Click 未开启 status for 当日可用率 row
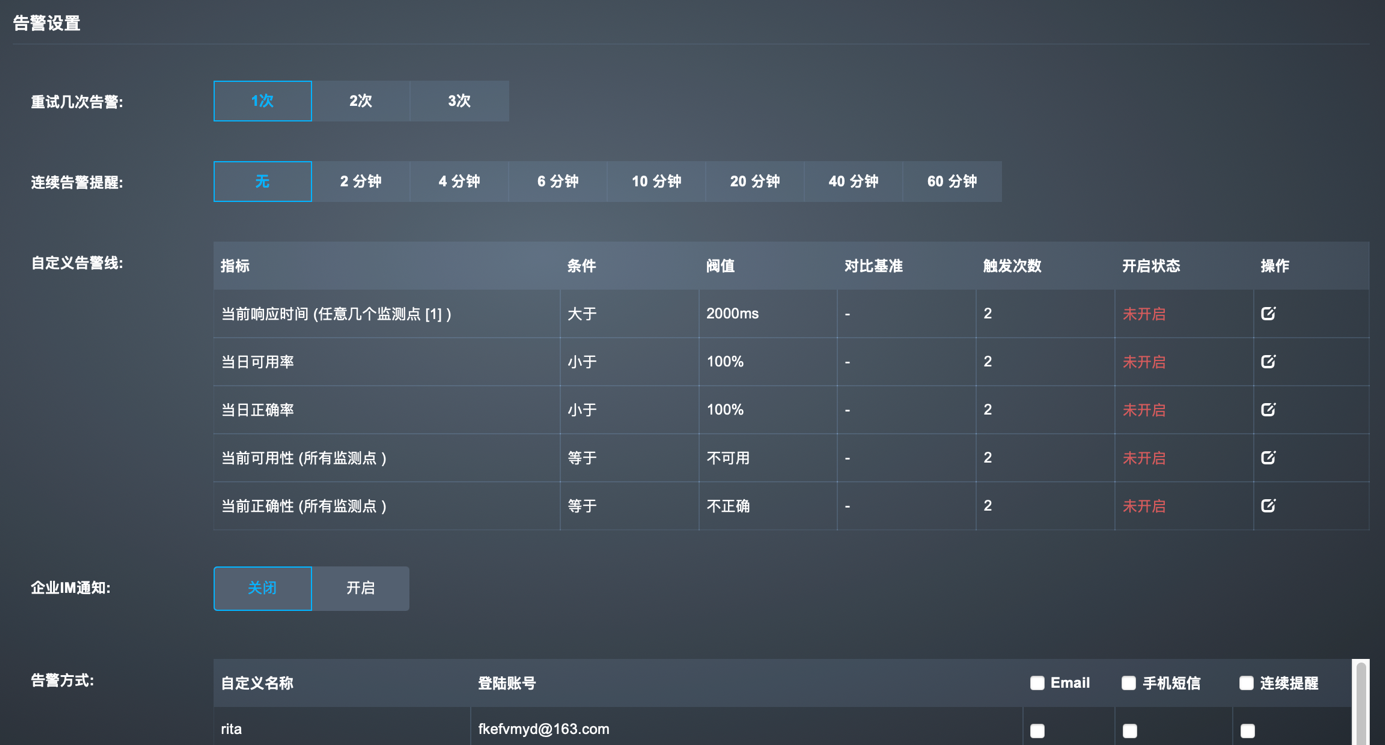Viewport: 1385px width, 745px height. click(1144, 362)
